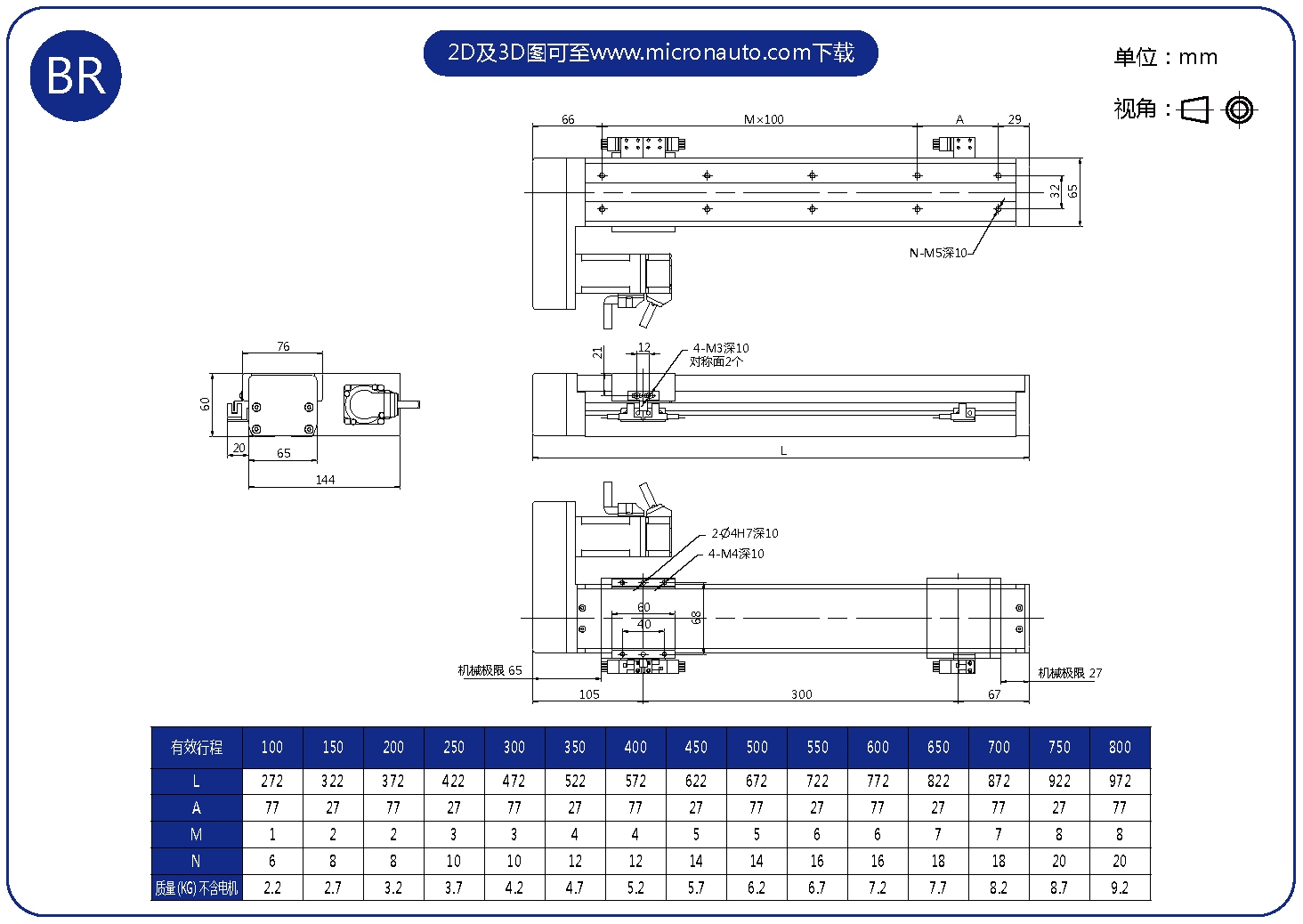Click the 144 width dimension label
The width and height of the screenshot is (1303, 924).
click(325, 480)
